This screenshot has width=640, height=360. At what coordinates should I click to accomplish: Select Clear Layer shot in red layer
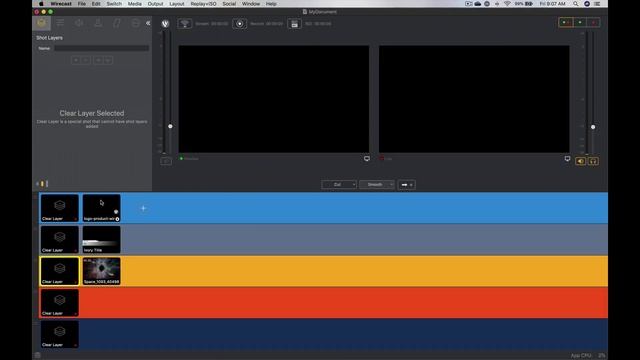point(60,302)
